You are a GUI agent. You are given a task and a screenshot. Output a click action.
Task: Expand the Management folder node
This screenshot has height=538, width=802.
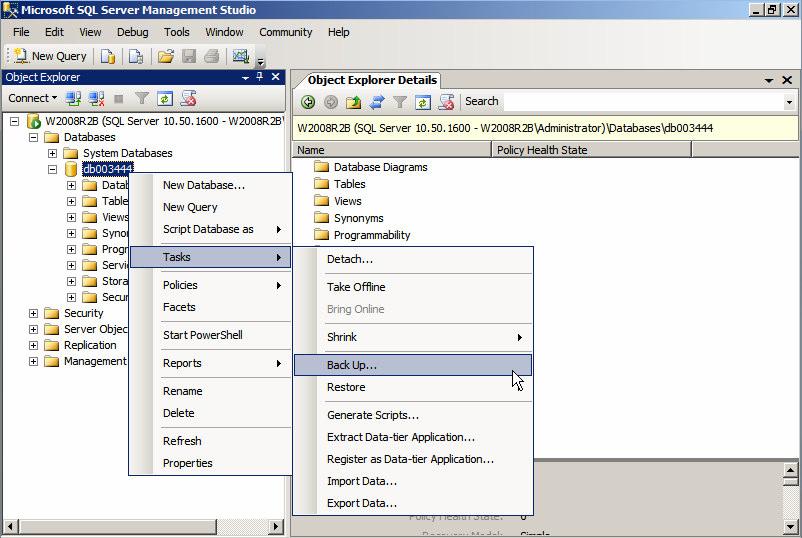pos(33,362)
